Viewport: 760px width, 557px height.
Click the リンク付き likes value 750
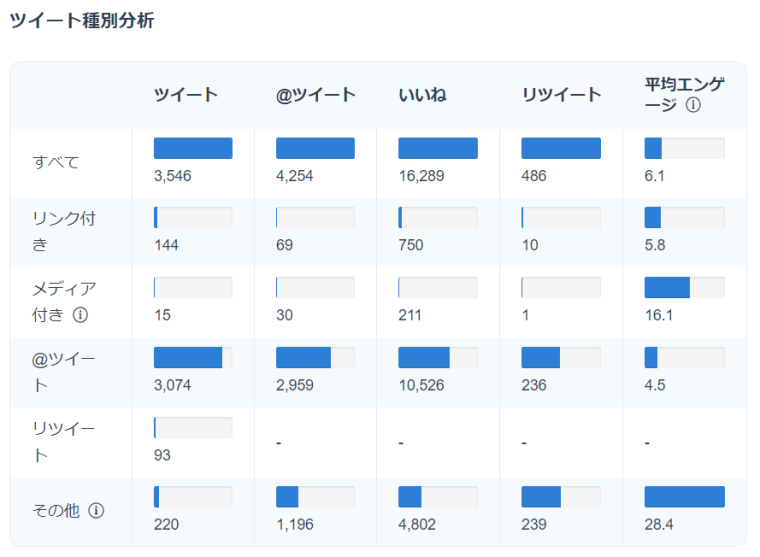pyautogui.click(x=411, y=245)
